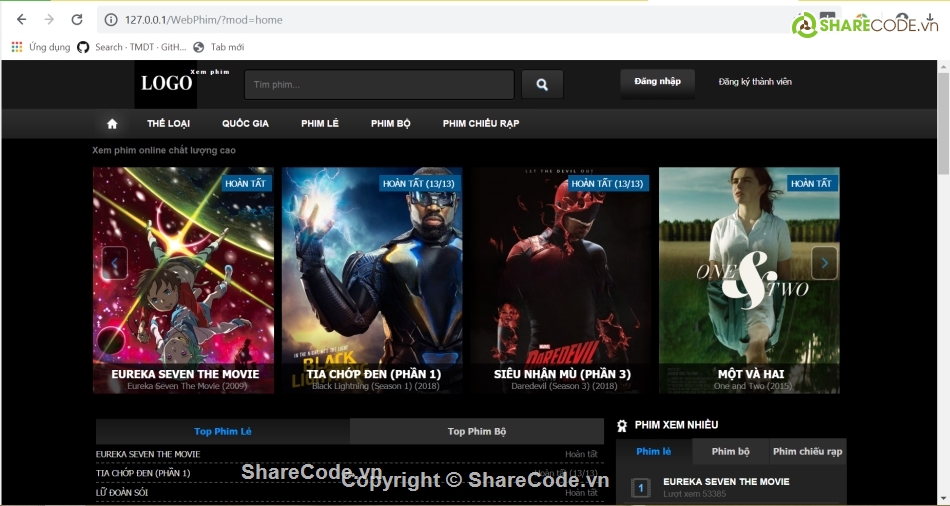
Task: Click the magnifier search button
Action: (542, 84)
